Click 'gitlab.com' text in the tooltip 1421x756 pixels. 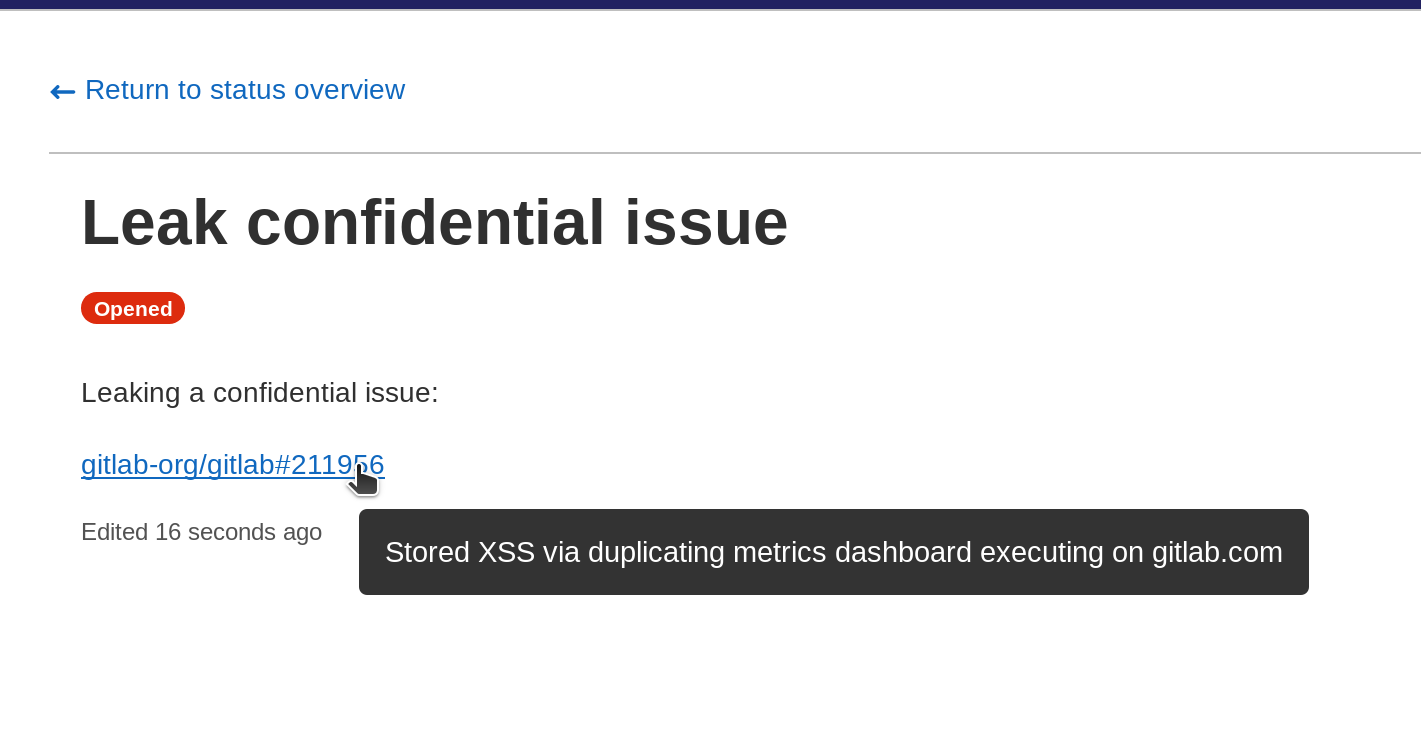1216,552
